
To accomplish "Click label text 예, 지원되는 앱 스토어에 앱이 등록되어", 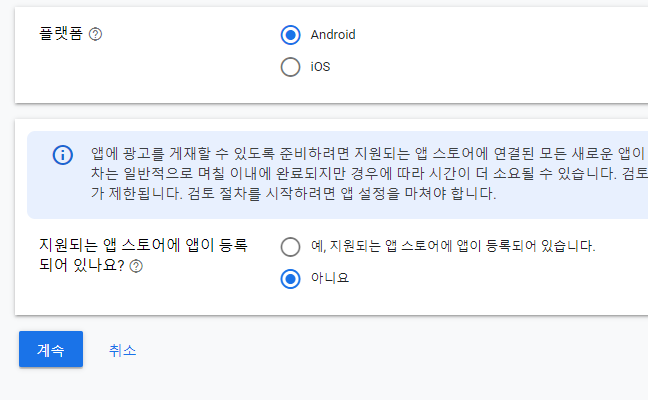I will [x=453, y=246].
